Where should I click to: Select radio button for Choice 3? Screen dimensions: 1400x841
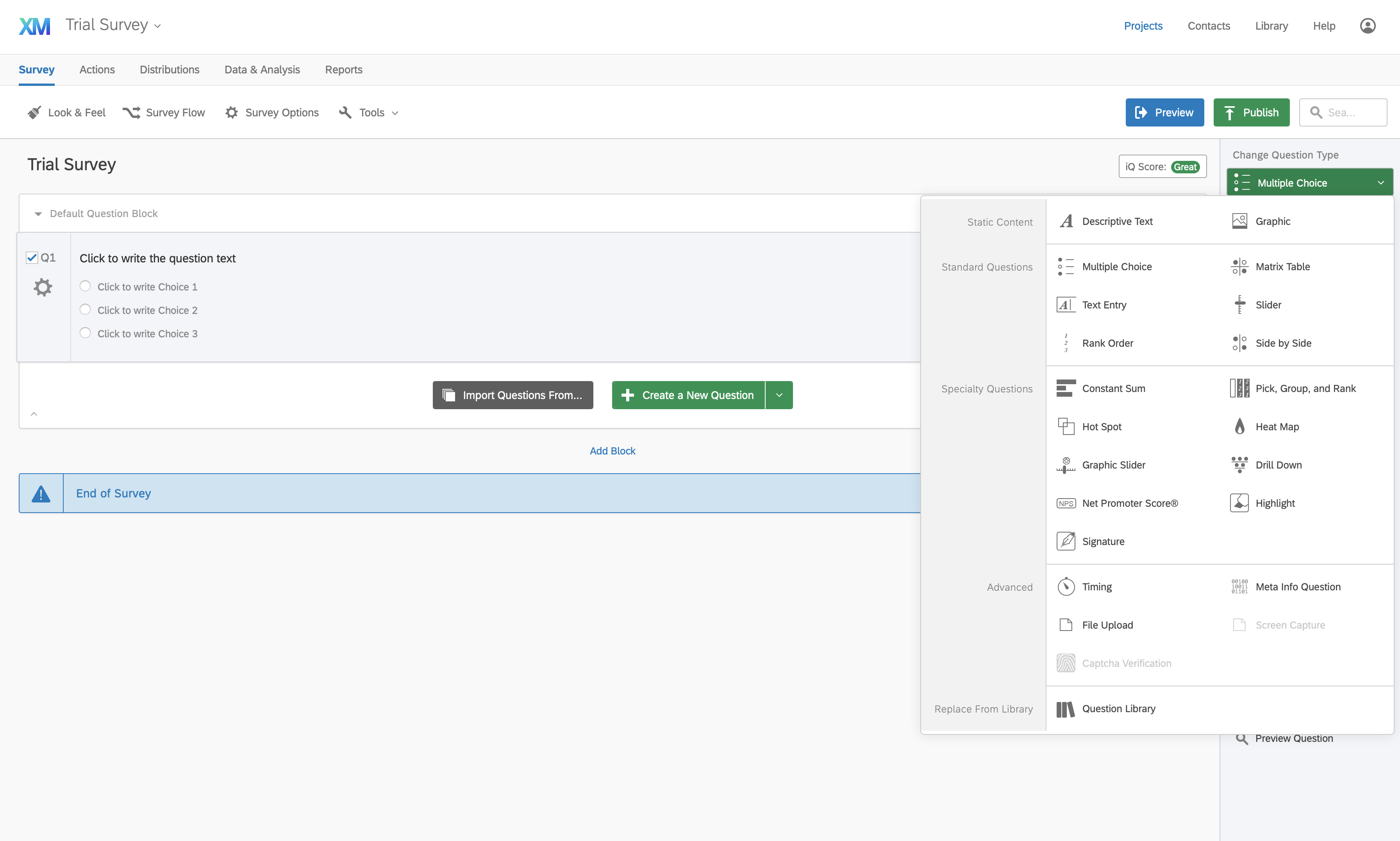[85, 333]
